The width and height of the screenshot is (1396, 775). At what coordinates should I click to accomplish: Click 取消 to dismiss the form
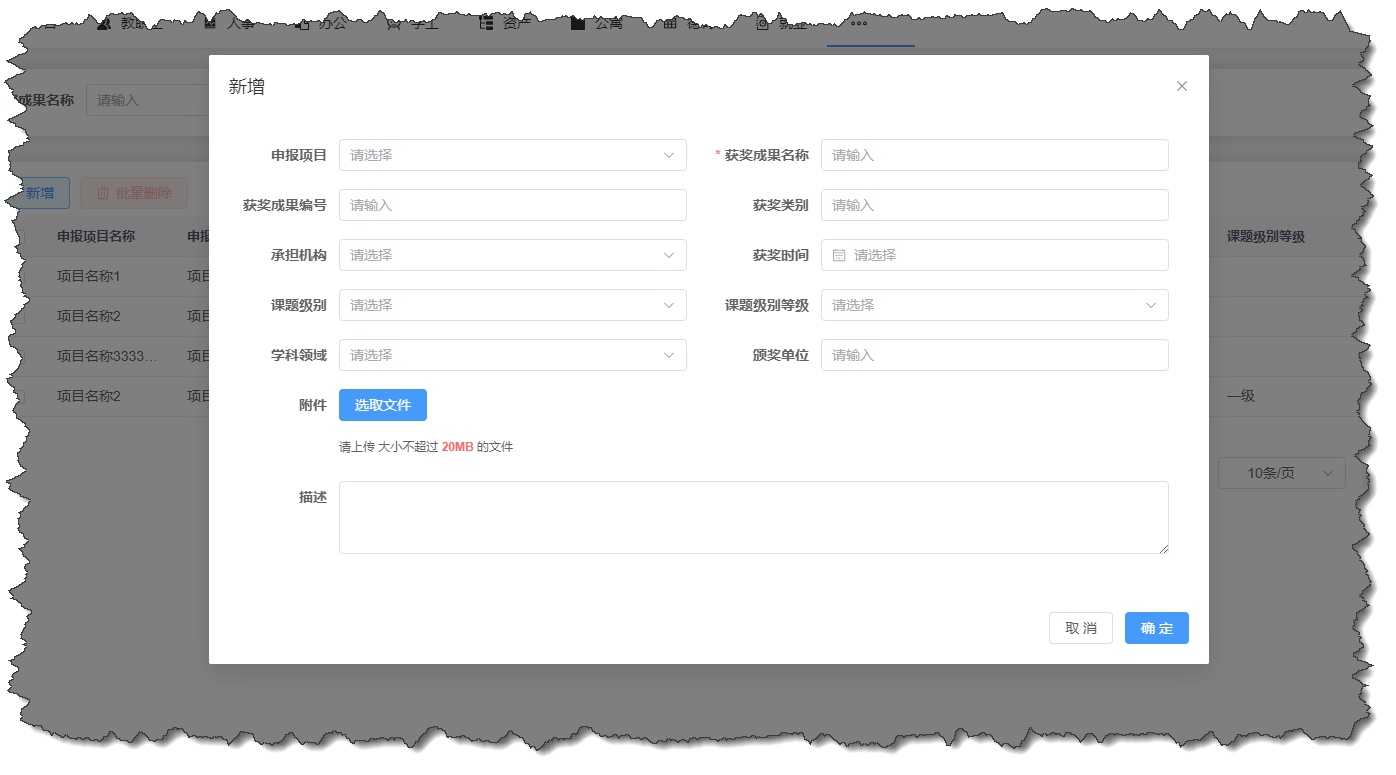coord(1081,628)
